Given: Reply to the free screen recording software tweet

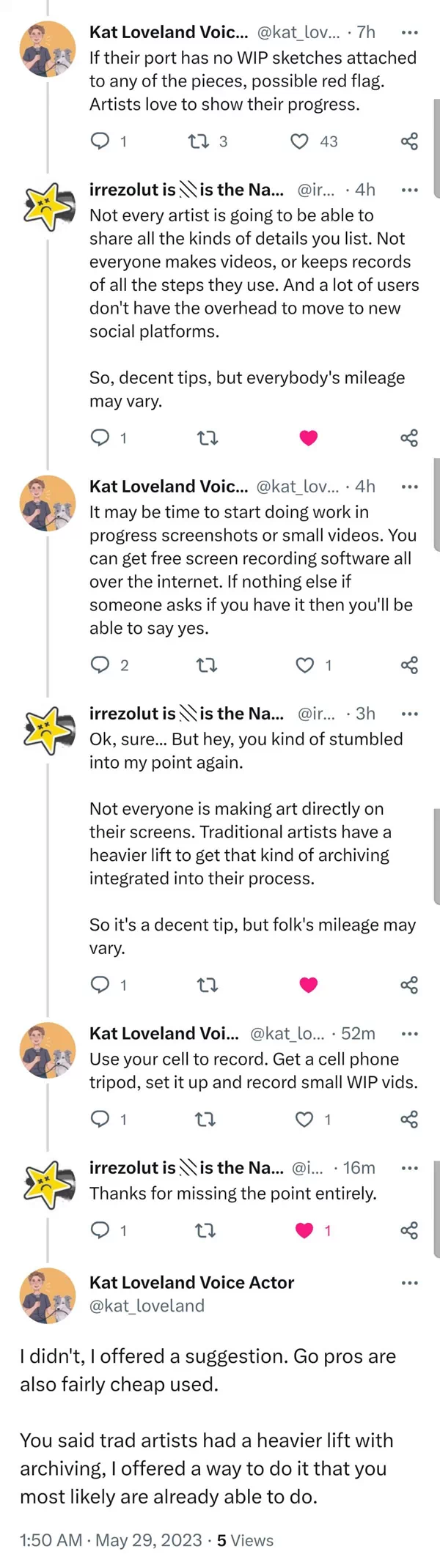Looking at the screenshot, I should [100, 665].
